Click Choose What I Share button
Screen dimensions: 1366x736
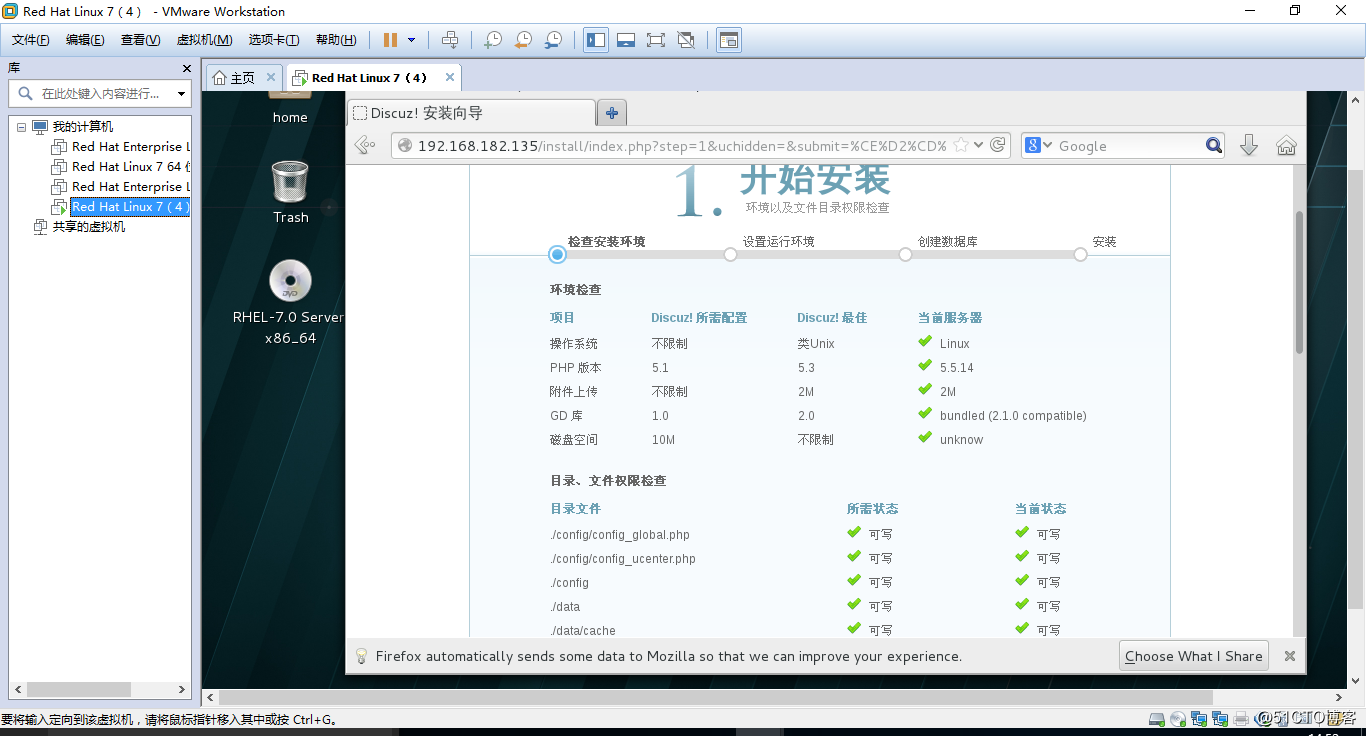point(1194,656)
